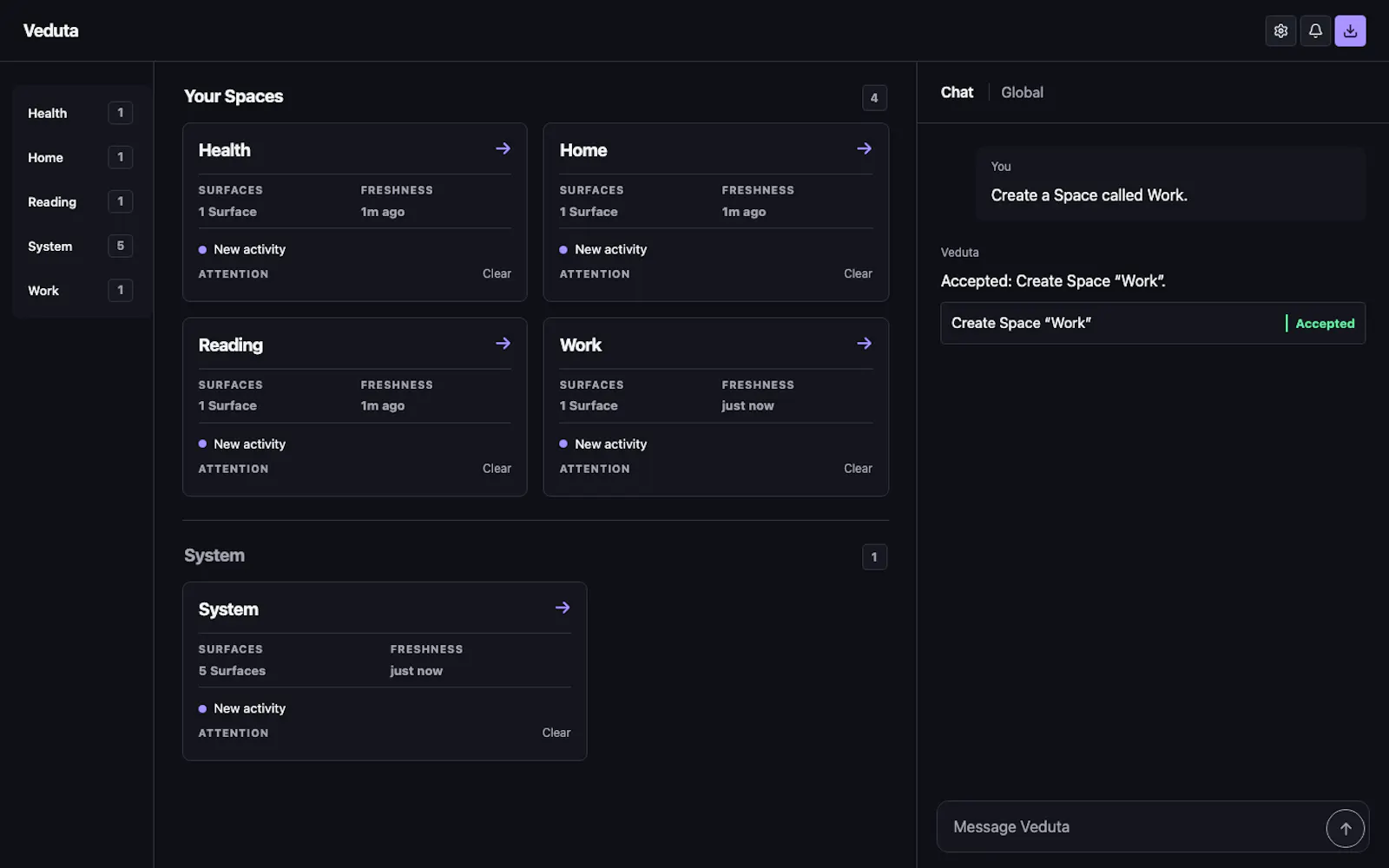
Task: Open the Work space arrow
Action: 864,343
